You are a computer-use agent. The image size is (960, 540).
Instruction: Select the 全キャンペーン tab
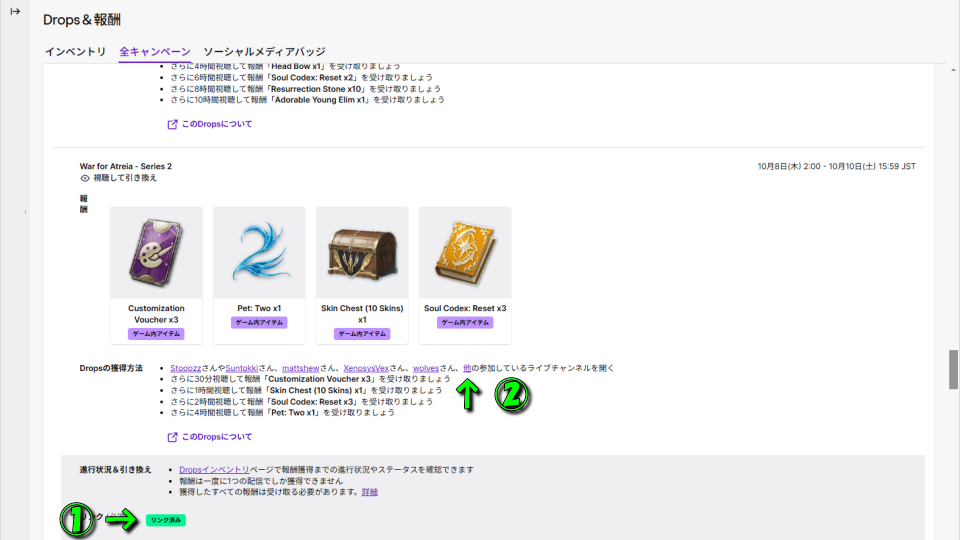(155, 51)
